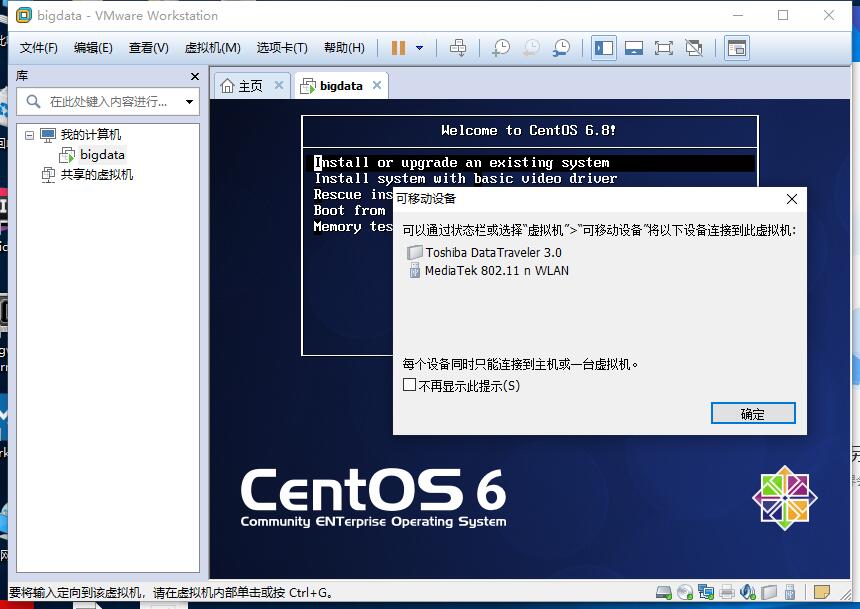Toggle the console view icon
This screenshot has width=860, height=609.
click(x=737, y=48)
